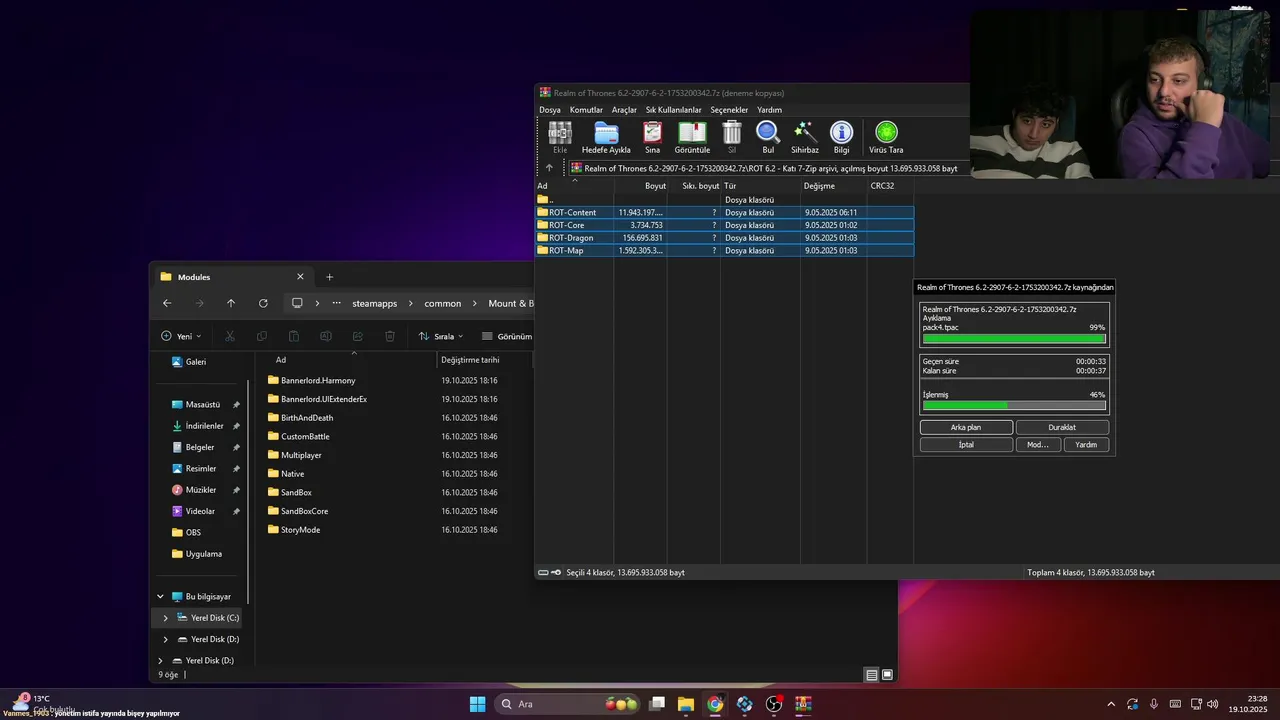Image resolution: width=1280 pixels, height=720 pixels.
Task: Expand the first Yerel Disk (D:) under Bu bilgisayar
Action: pyautogui.click(x=166, y=639)
